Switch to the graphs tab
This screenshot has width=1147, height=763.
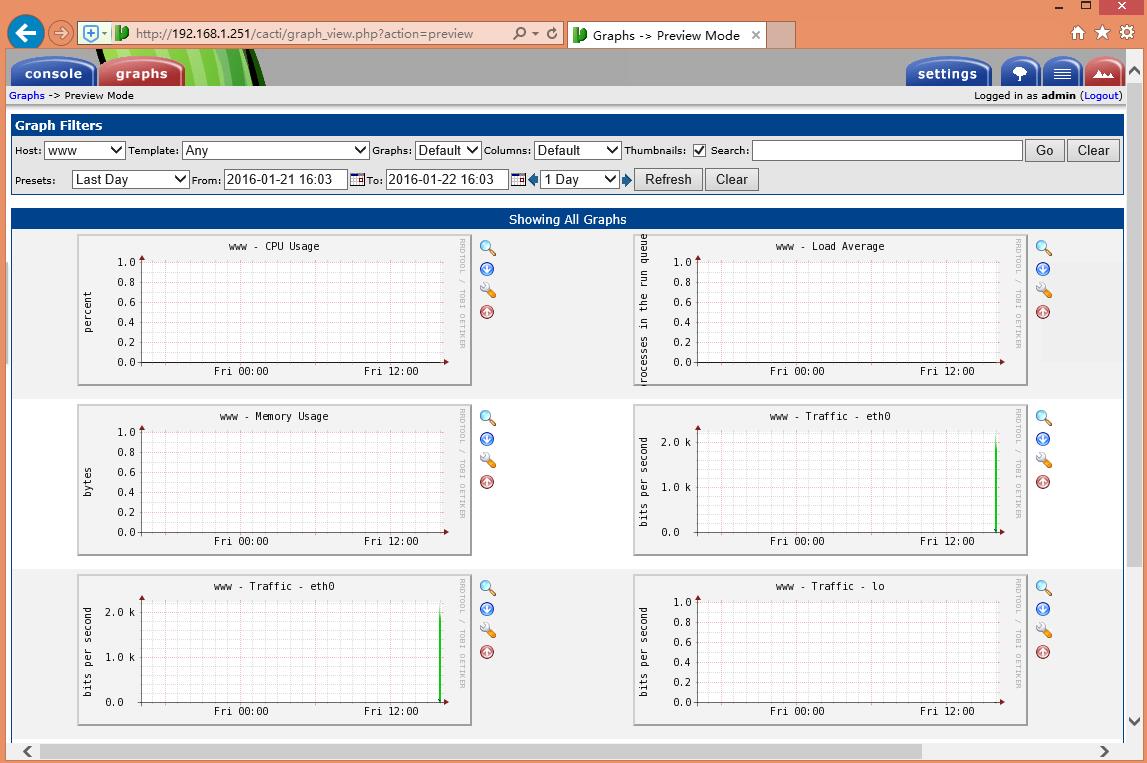pos(141,73)
